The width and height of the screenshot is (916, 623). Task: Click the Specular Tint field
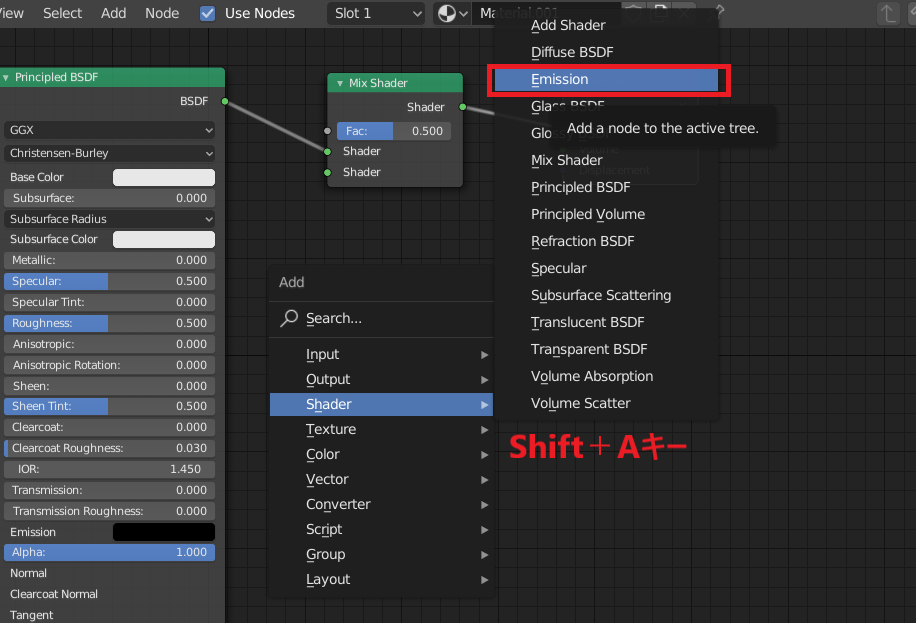[110, 302]
